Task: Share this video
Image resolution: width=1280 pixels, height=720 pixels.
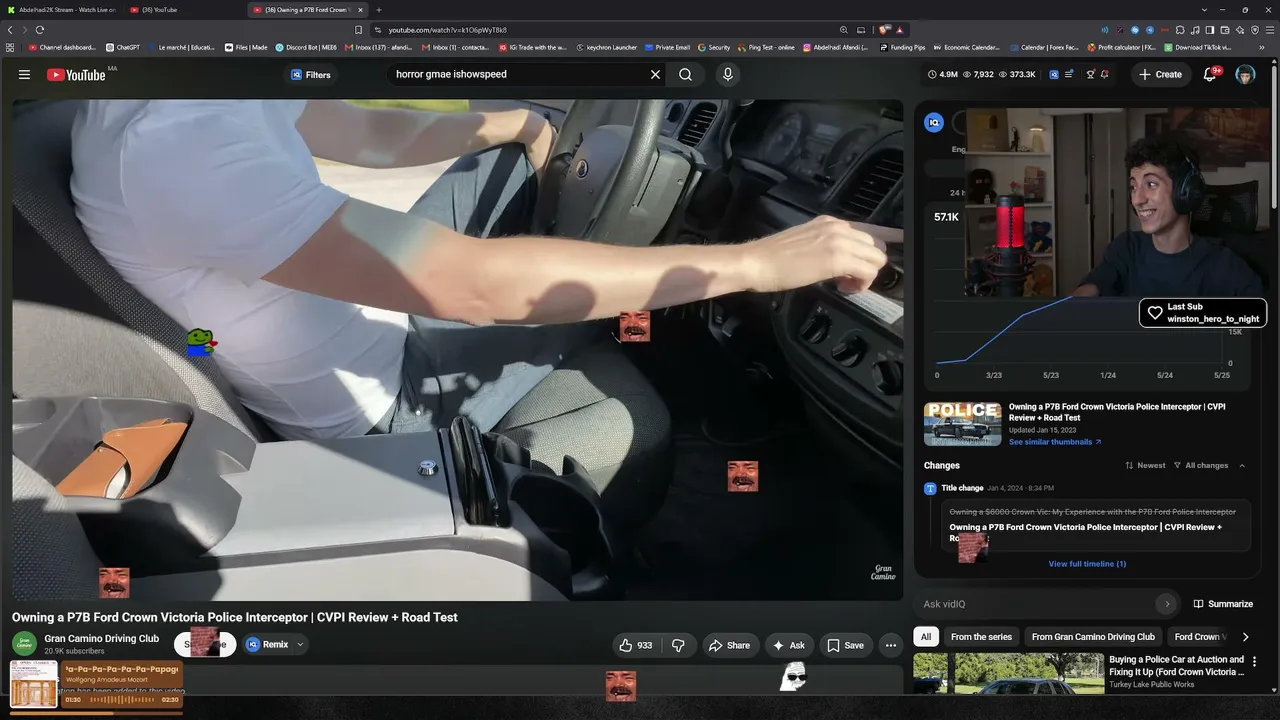Action: pos(729,645)
